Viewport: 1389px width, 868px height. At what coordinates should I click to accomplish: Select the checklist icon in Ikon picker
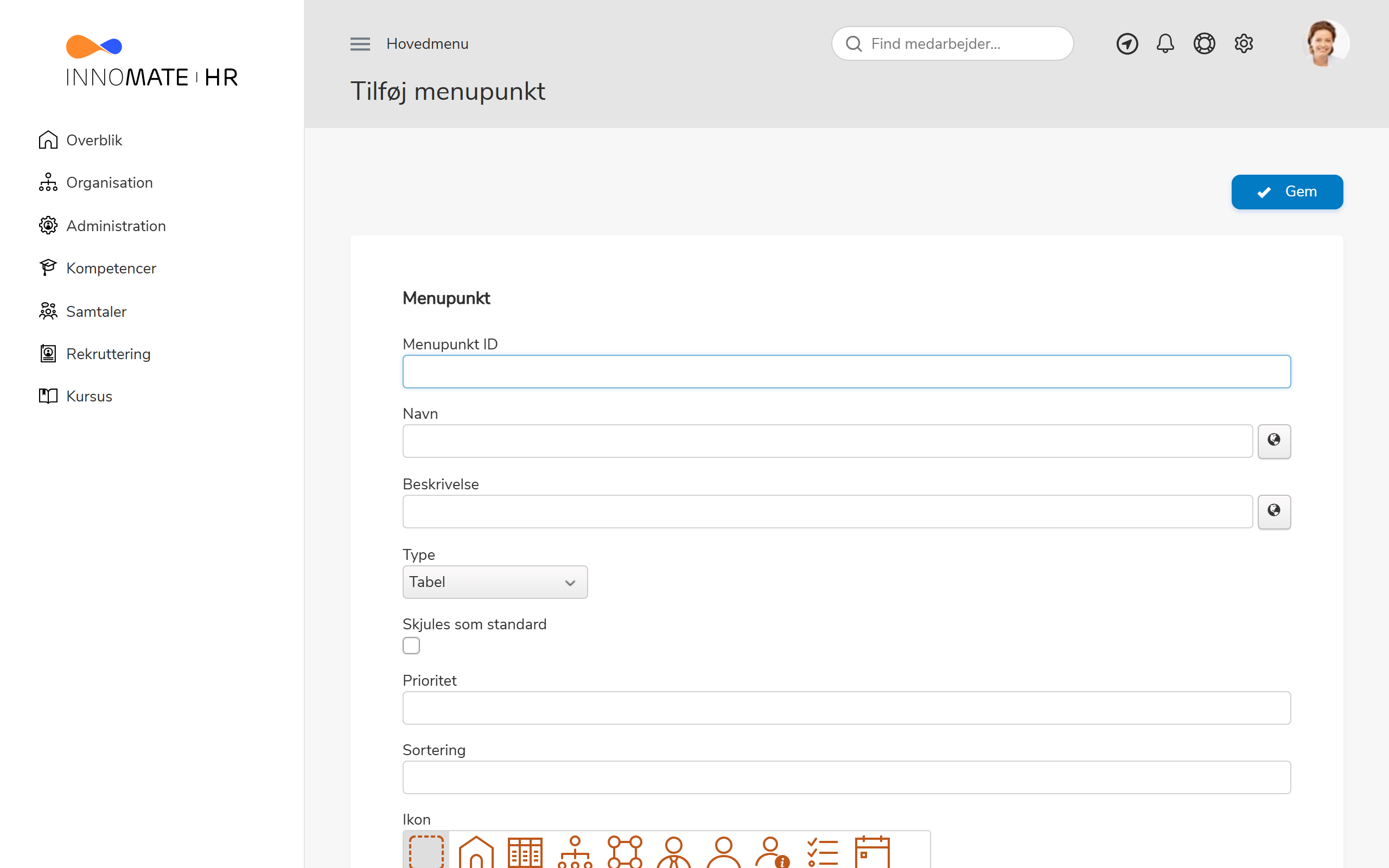click(x=823, y=852)
